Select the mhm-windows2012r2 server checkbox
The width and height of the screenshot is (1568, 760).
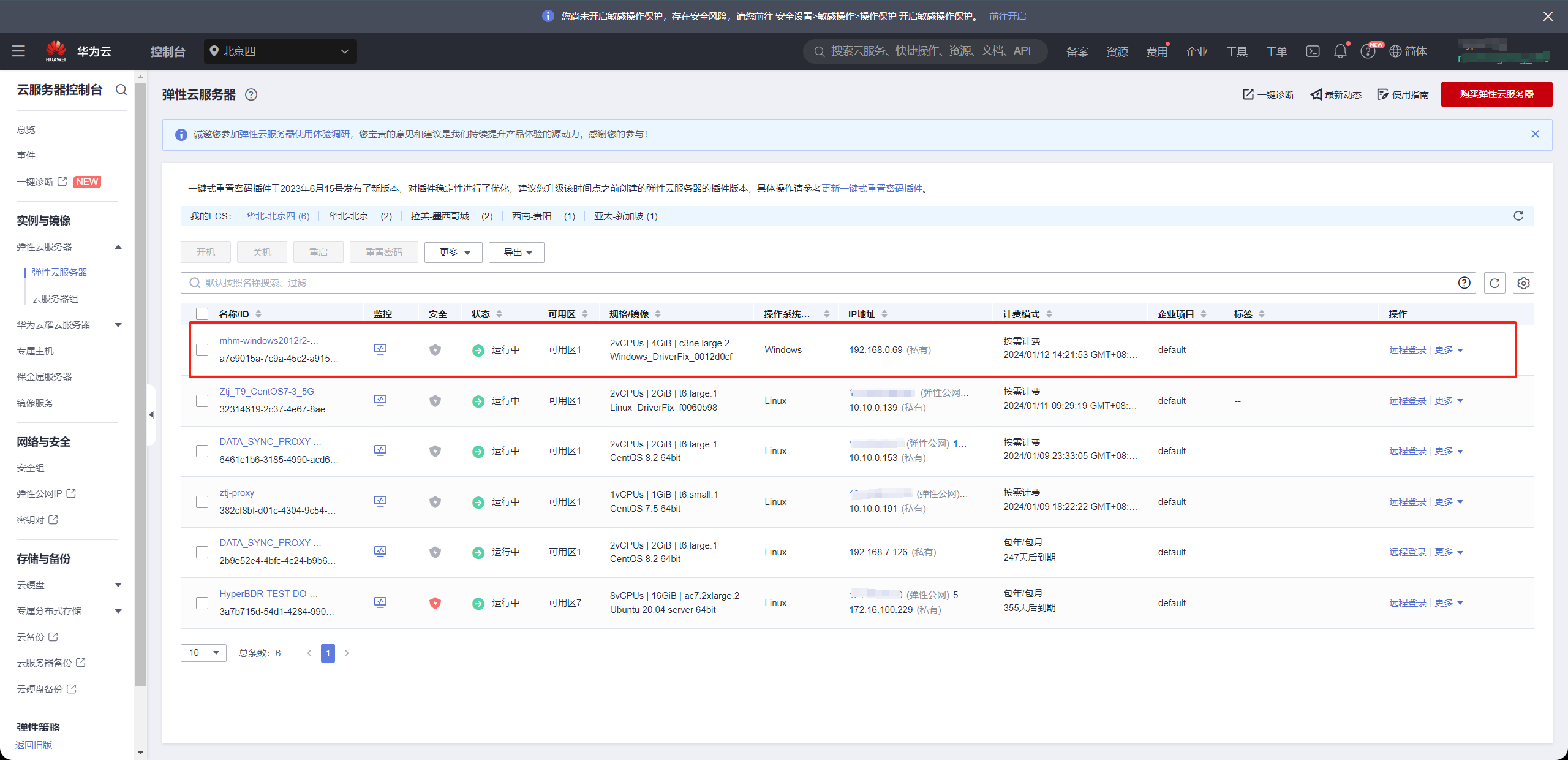pyautogui.click(x=202, y=350)
